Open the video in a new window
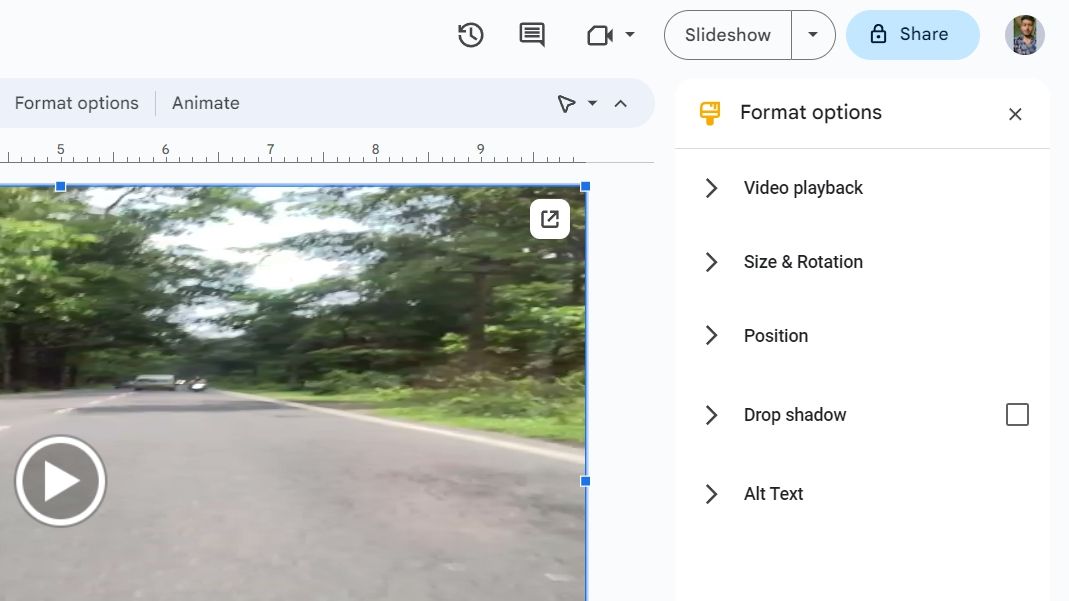1069x601 pixels. tap(550, 218)
